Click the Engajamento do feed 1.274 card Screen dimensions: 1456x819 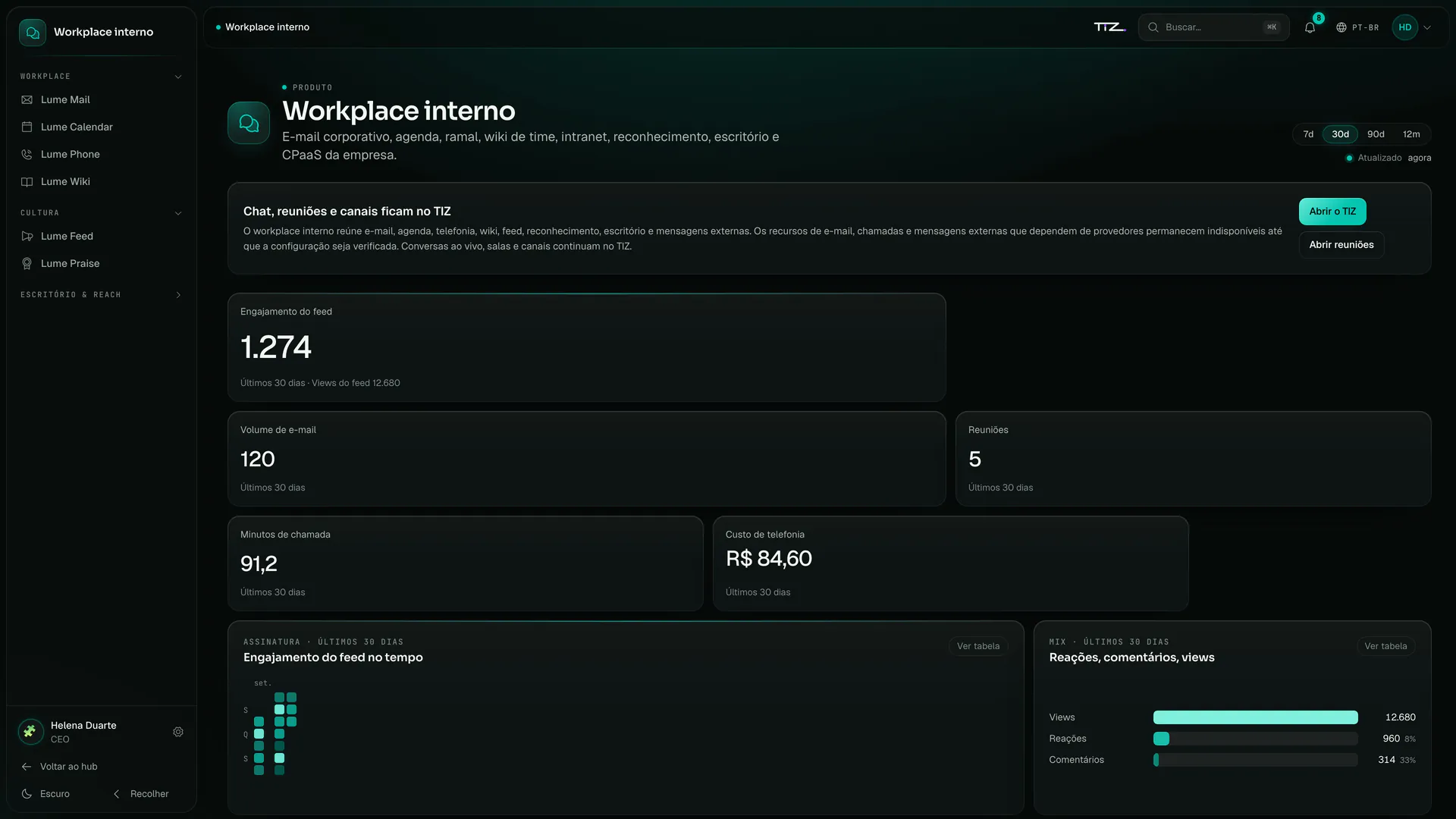pyautogui.click(x=586, y=347)
